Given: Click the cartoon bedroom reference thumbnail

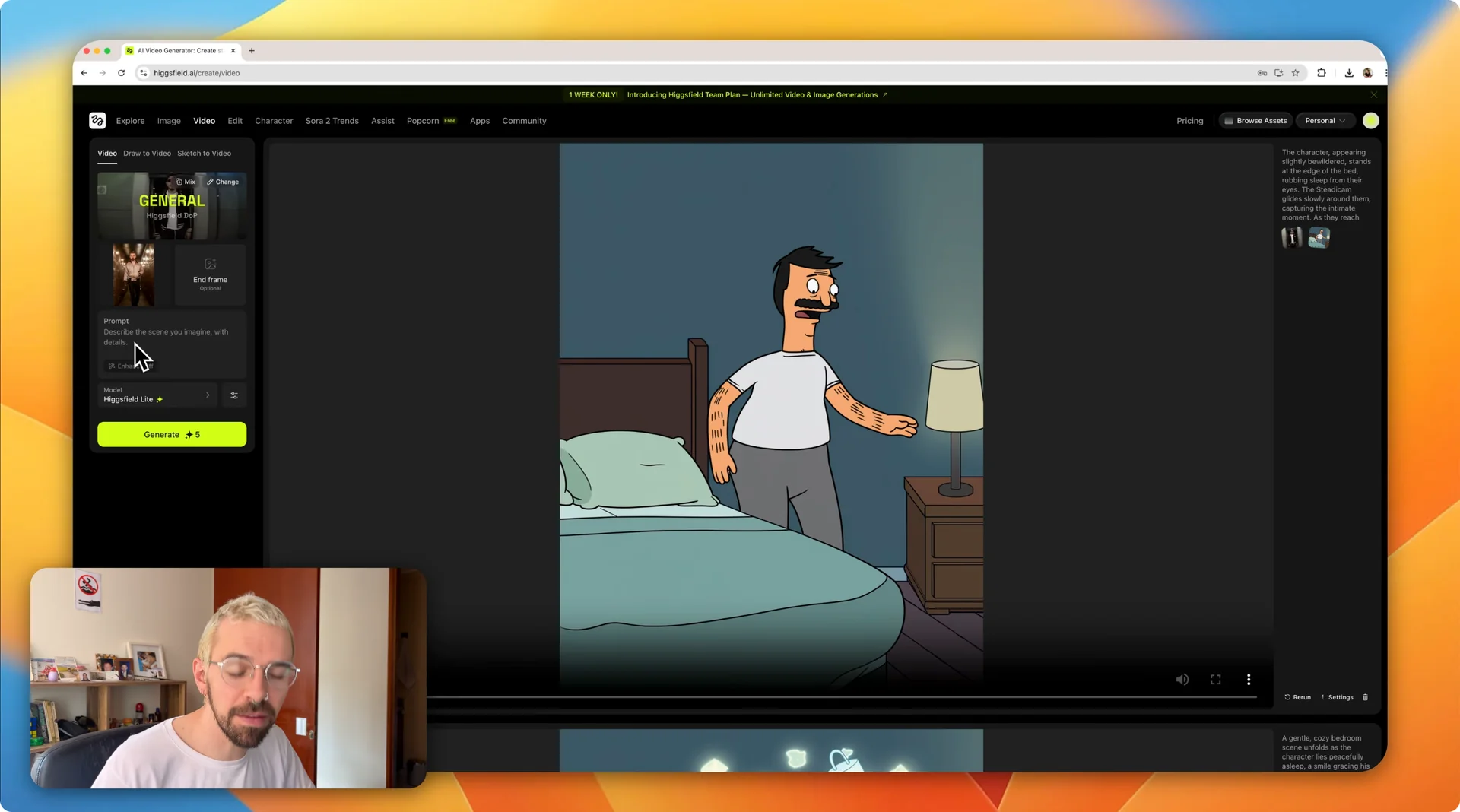Looking at the screenshot, I should coord(1319,238).
